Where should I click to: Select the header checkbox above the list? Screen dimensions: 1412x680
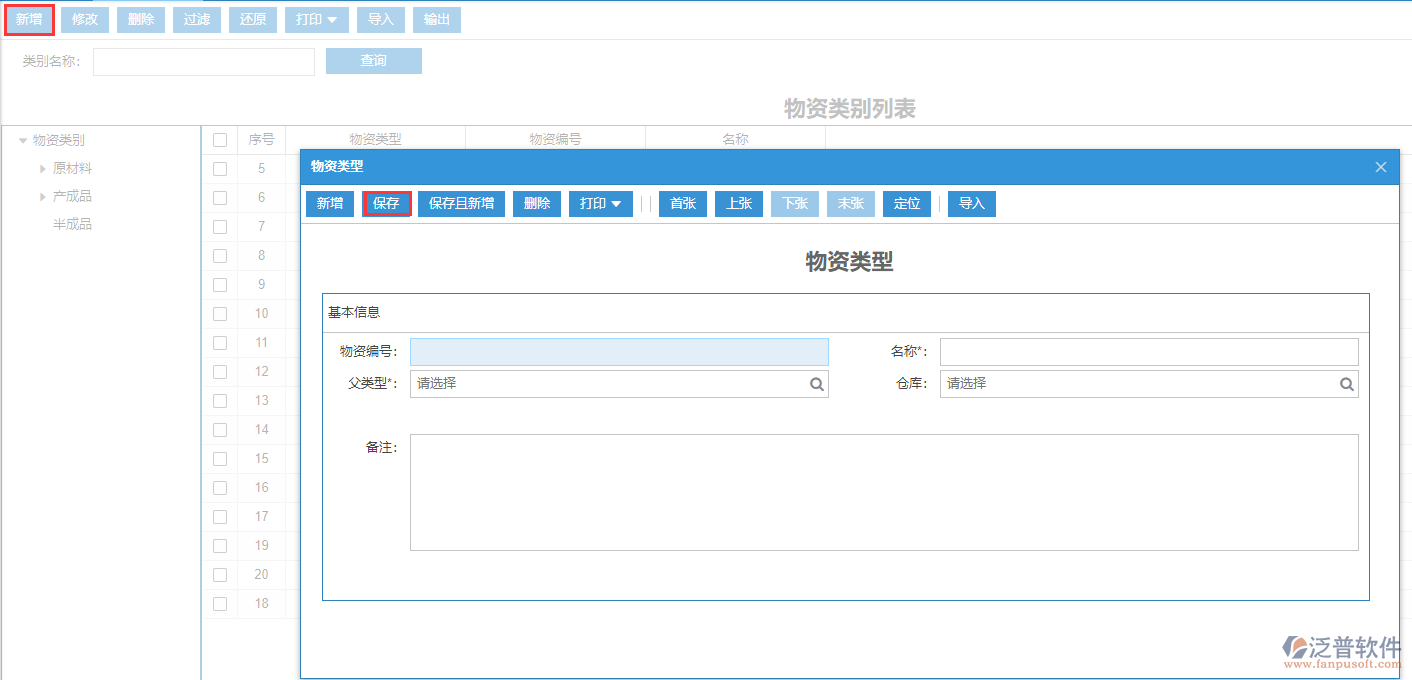[220, 139]
